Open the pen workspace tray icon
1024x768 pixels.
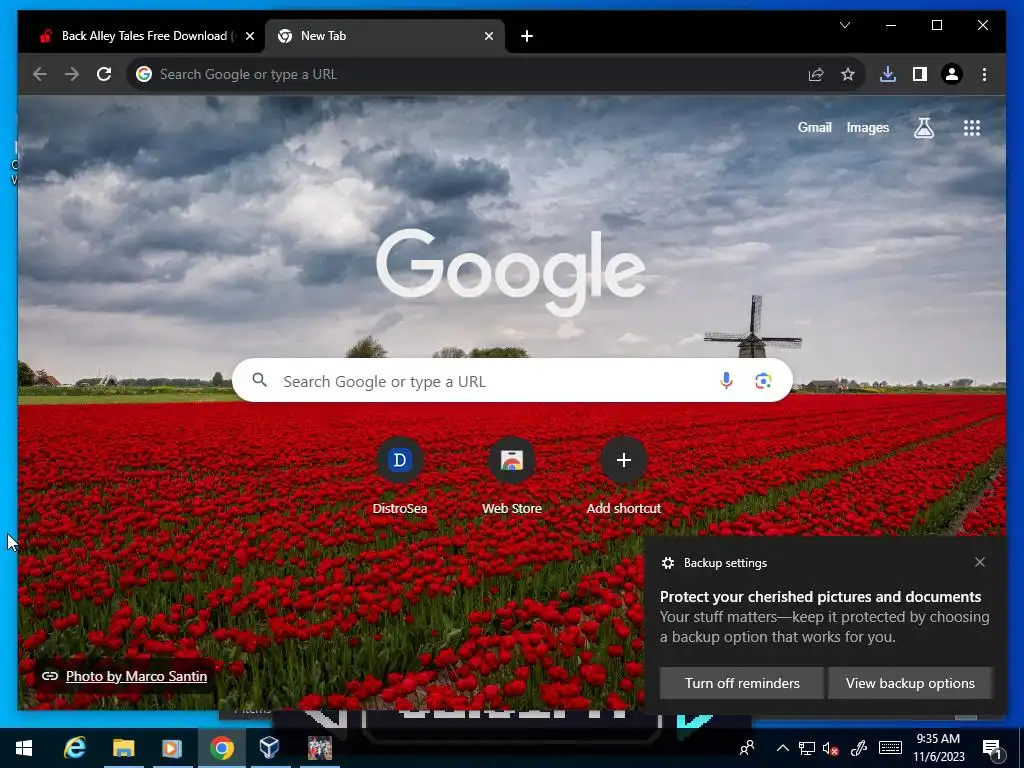(859, 748)
